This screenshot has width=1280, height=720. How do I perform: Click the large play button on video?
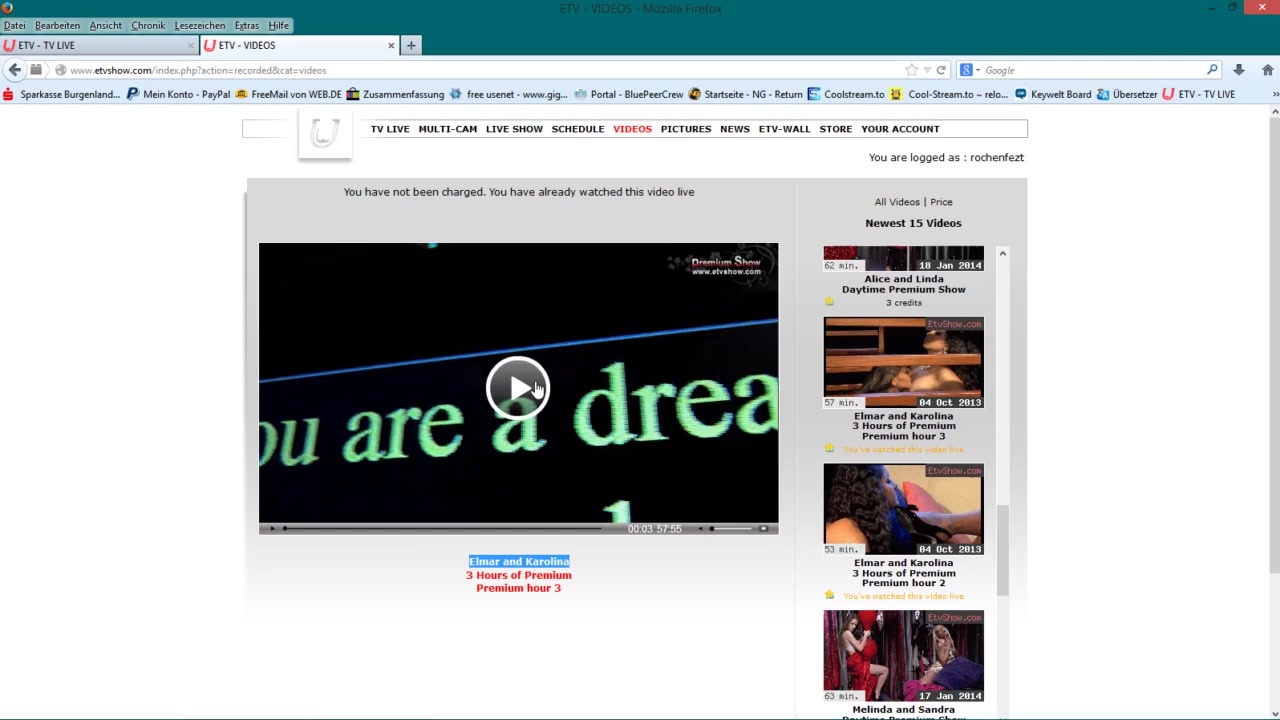point(517,388)
